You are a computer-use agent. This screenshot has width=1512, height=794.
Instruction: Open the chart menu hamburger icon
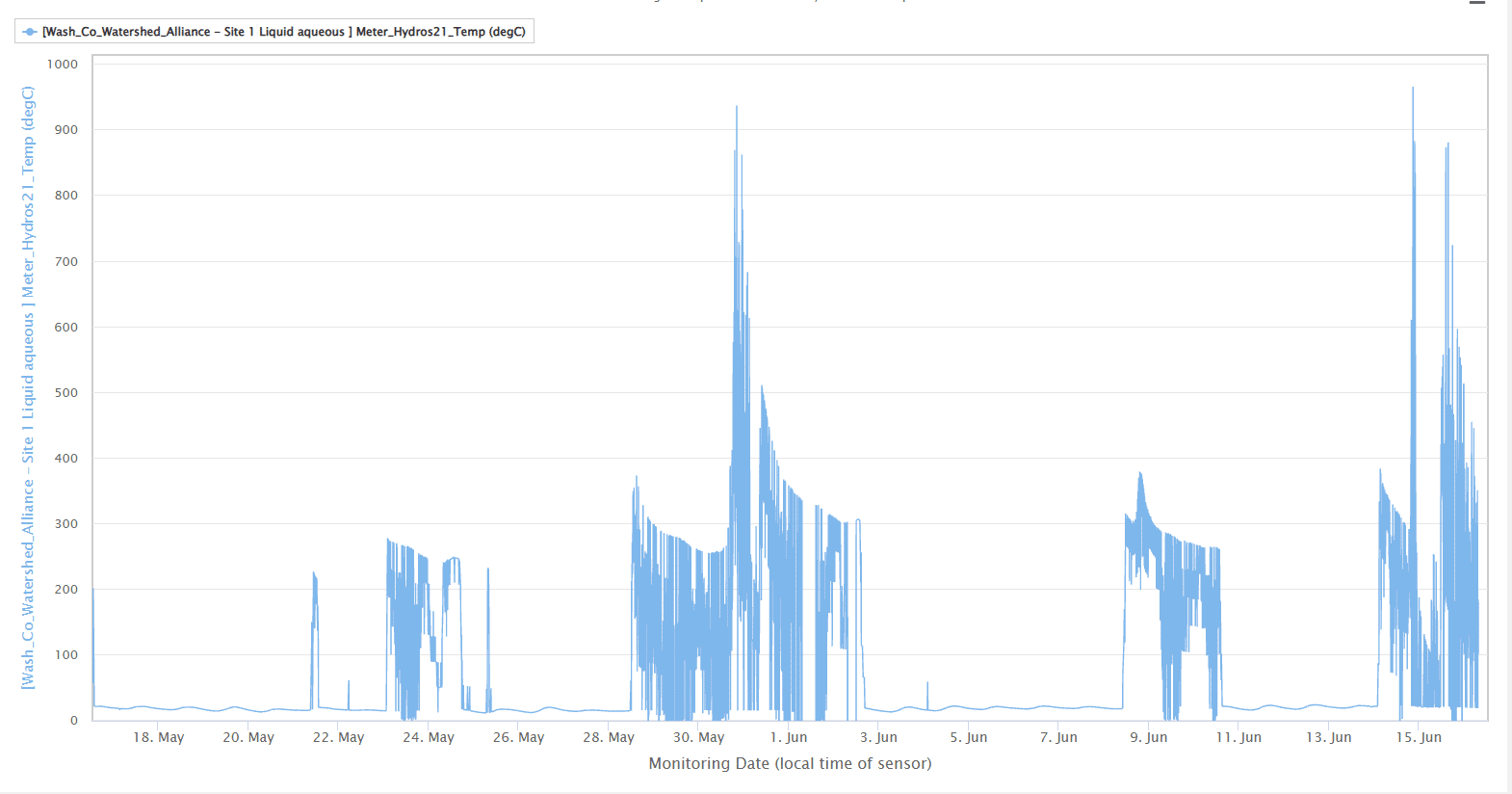(1476, 3)
